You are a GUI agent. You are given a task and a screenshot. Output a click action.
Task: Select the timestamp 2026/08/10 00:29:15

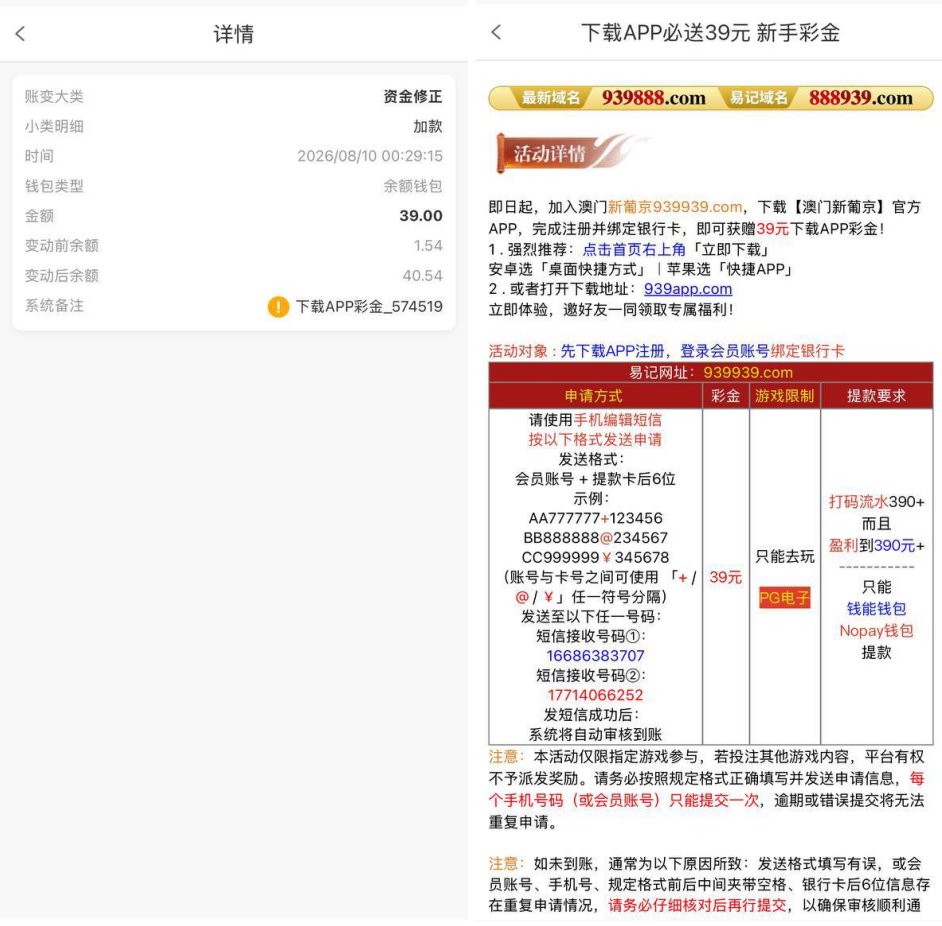pos(370,156)
